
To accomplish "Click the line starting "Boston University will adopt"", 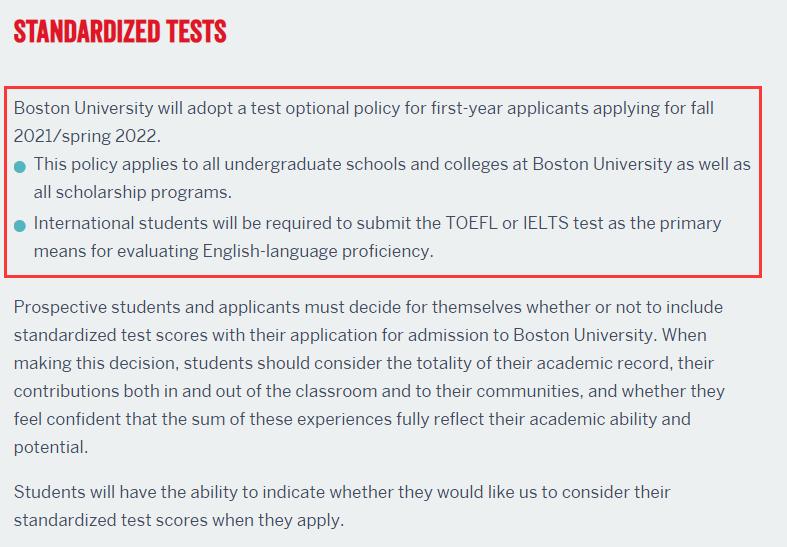I will click(364, 108).
